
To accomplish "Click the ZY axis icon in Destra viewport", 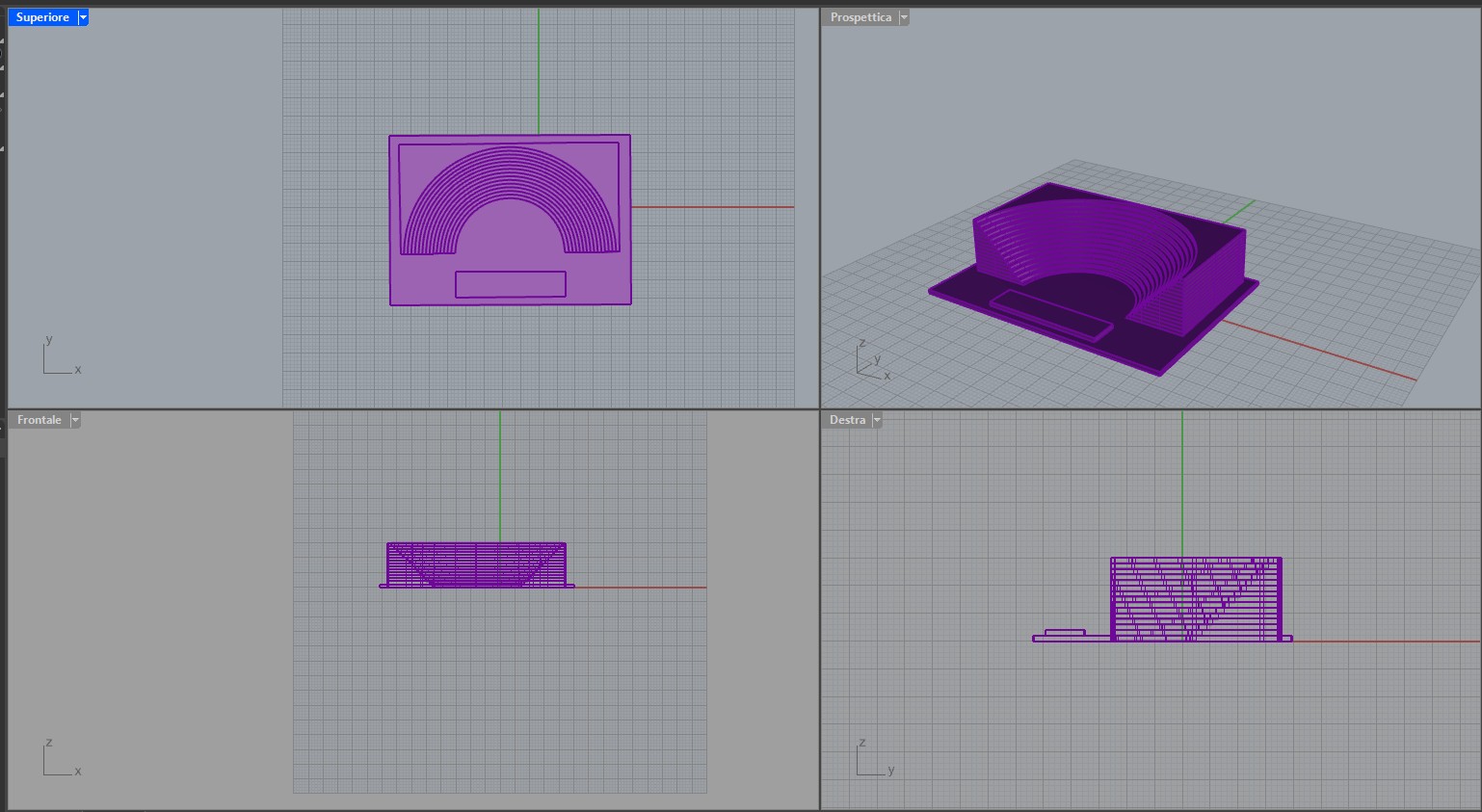I will [x=873, y=758].
